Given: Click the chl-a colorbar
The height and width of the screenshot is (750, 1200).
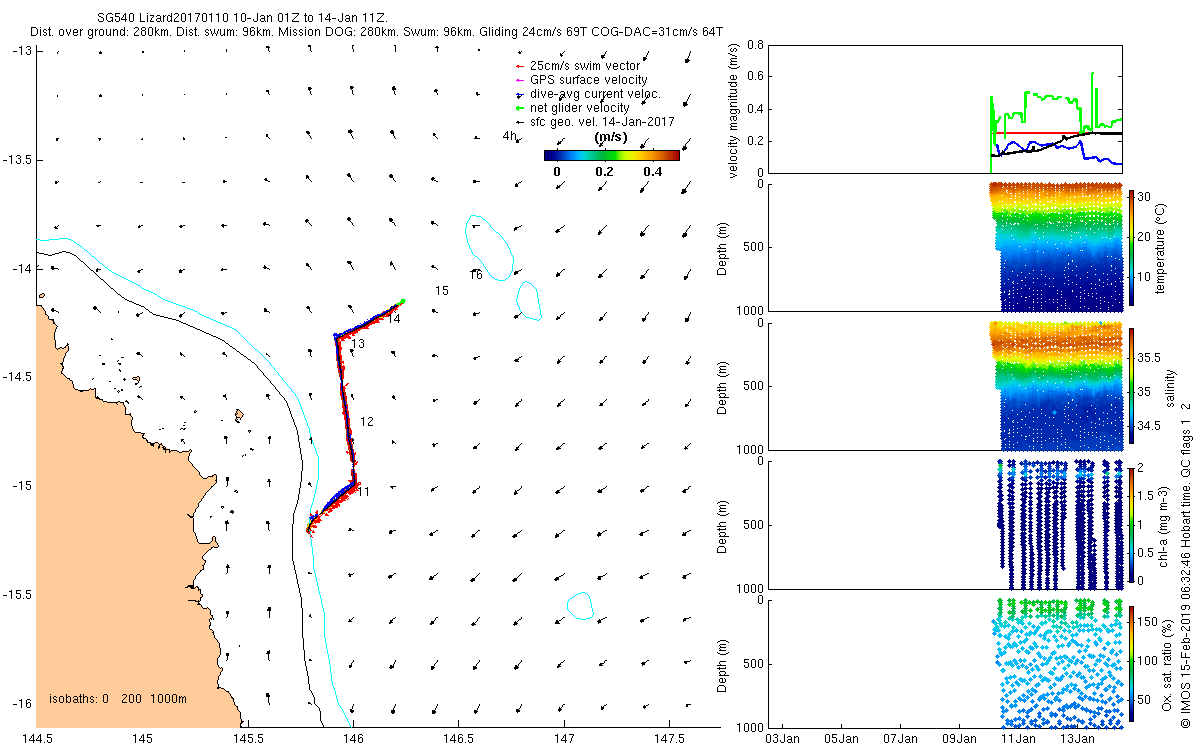Looking at the screenshot, I should (x=1132, y=525).
